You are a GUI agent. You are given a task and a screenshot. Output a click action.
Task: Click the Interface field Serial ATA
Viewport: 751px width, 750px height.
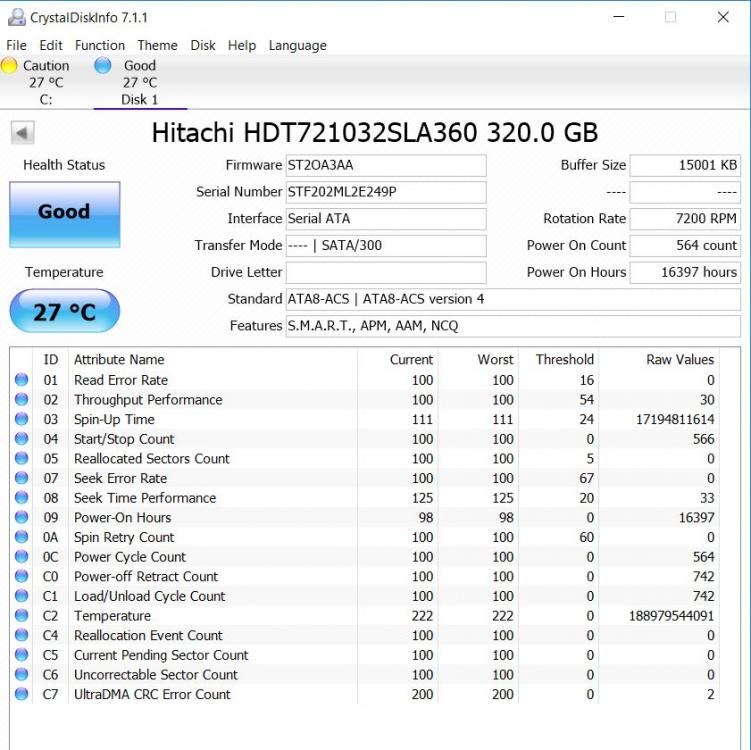click(x=386, y=219)
